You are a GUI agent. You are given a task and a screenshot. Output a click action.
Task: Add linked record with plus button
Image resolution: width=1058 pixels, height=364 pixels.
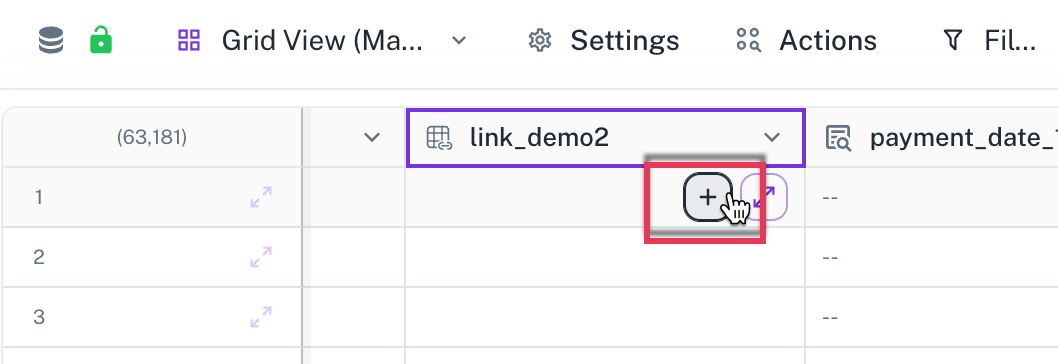point(708,197)
